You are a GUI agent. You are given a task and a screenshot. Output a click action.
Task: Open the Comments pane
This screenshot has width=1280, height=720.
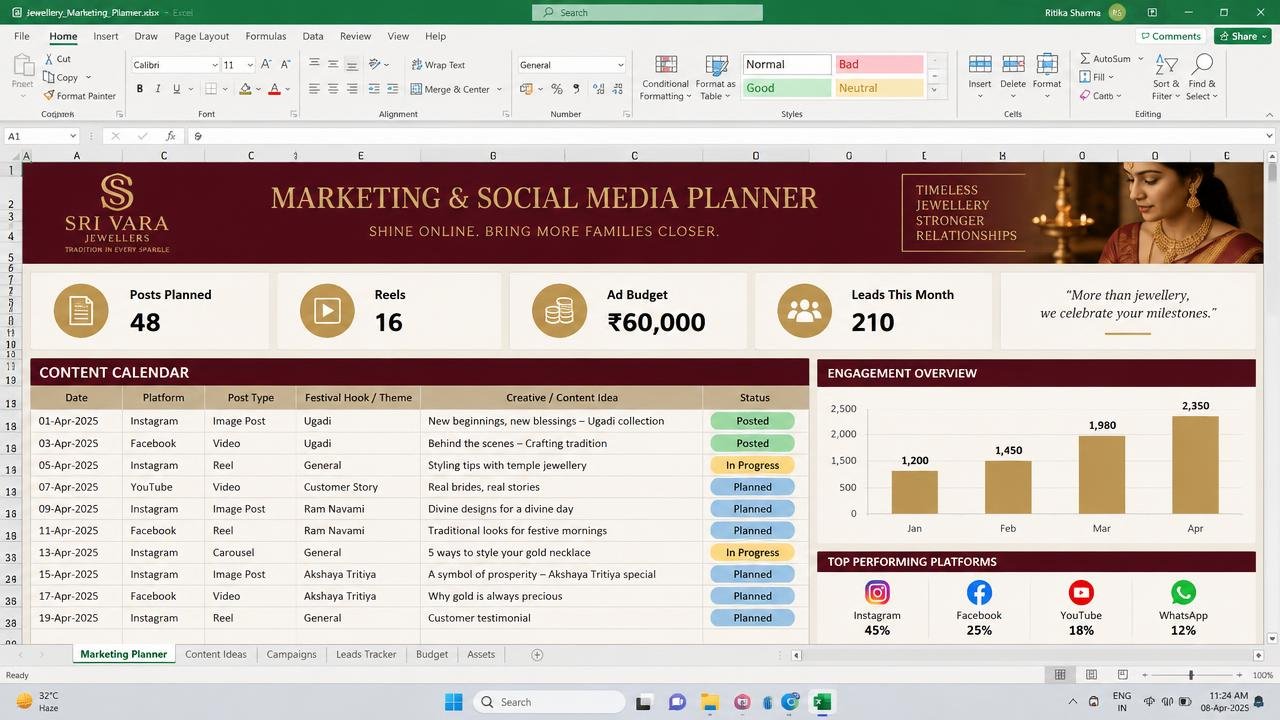point(1169,36)
